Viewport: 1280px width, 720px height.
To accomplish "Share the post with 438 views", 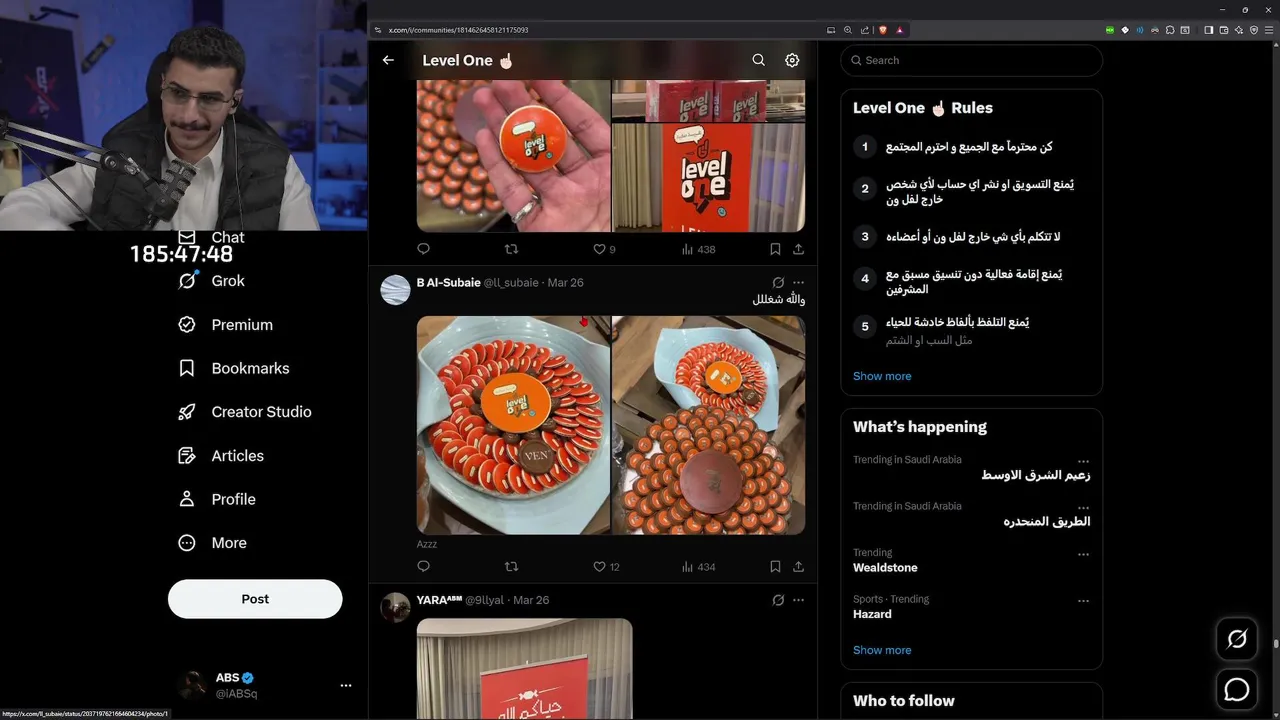I will click(x=798, y=249).
